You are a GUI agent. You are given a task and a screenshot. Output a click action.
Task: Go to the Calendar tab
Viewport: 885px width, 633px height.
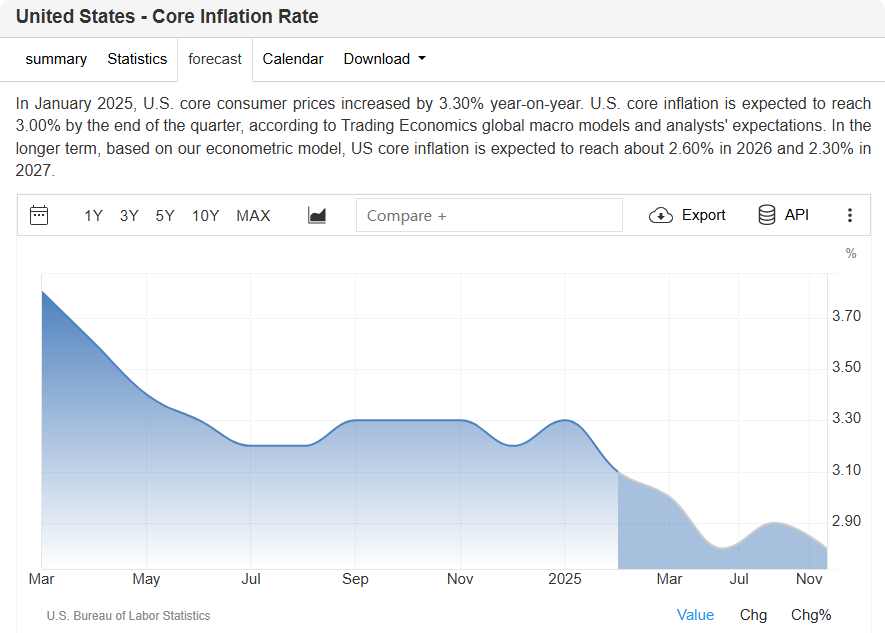293,59
